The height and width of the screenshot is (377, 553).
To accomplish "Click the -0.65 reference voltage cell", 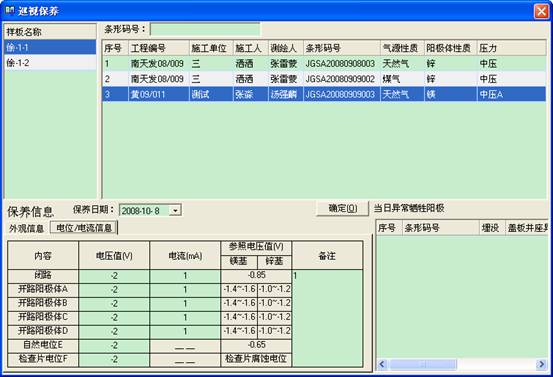I will point(256,345).
